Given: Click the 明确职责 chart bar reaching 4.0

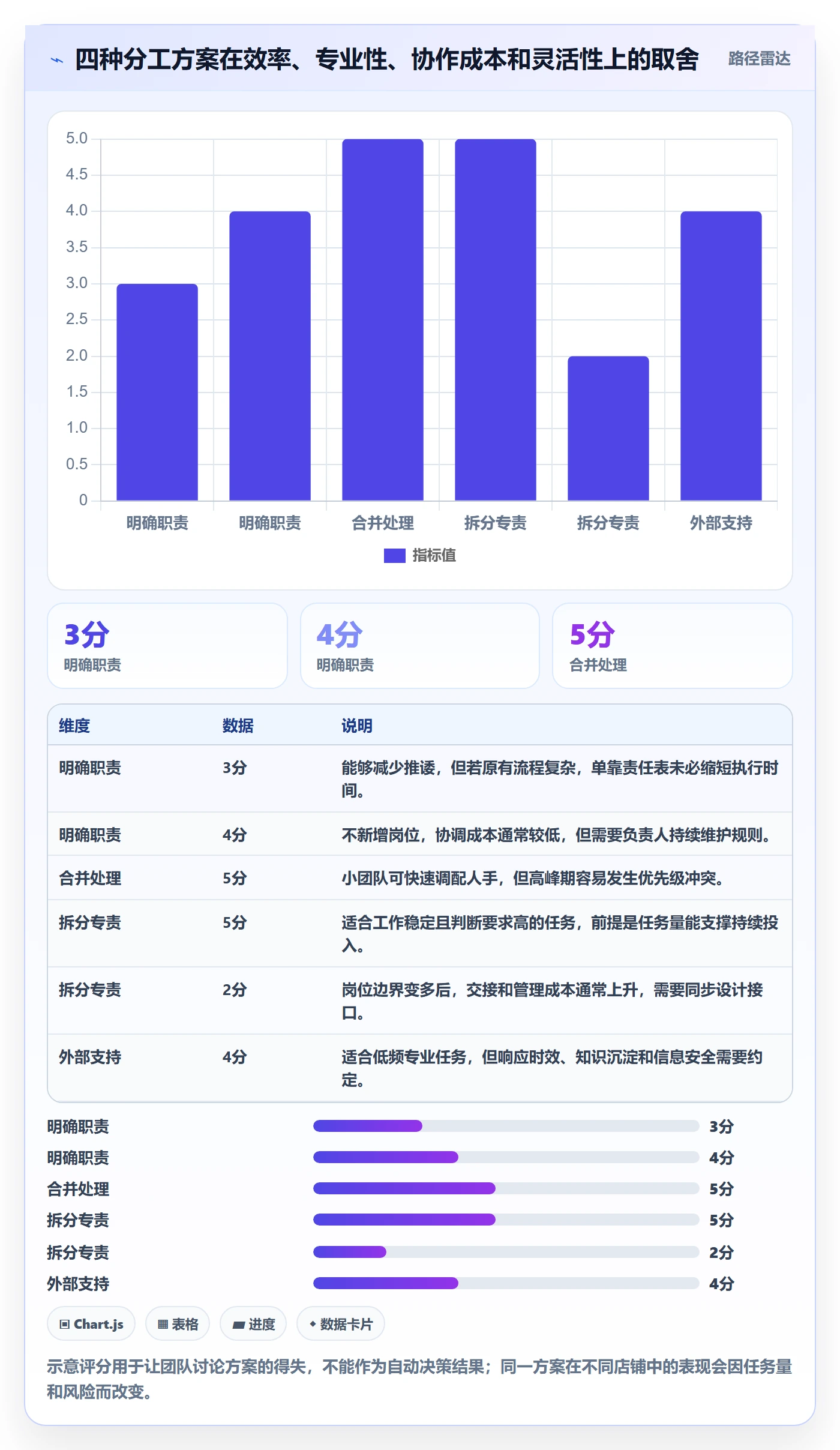Looking at the screenshot, I should point(270,356).
